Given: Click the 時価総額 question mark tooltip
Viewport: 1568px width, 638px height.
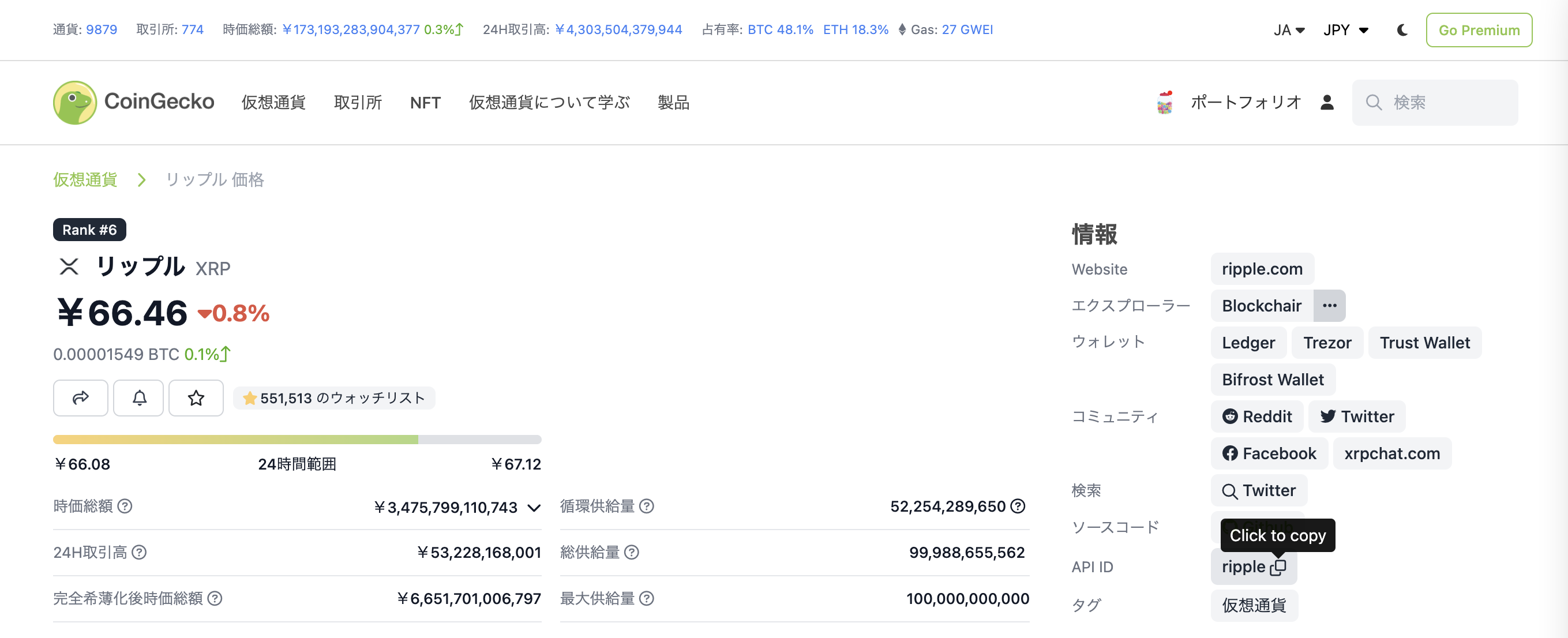Looking at the screenshot, I should pos(125,506).
